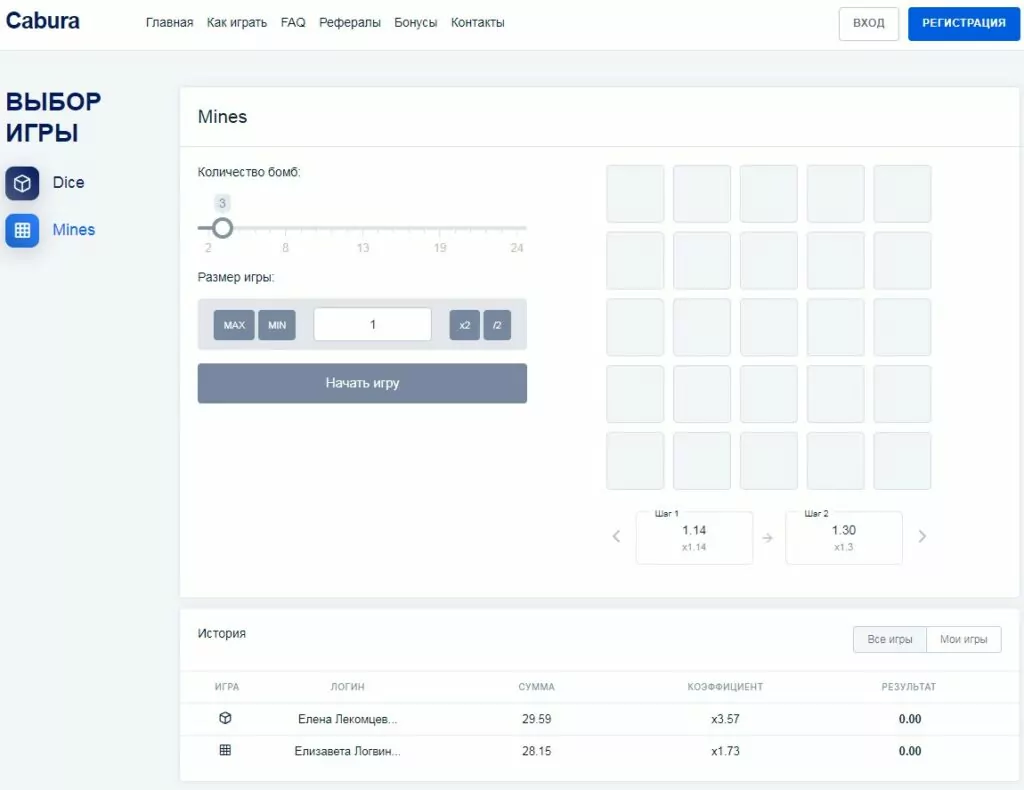The image size is (1024, 790).
Task: Click the Mines grid icon in sidebar
Action: [22, 230]
